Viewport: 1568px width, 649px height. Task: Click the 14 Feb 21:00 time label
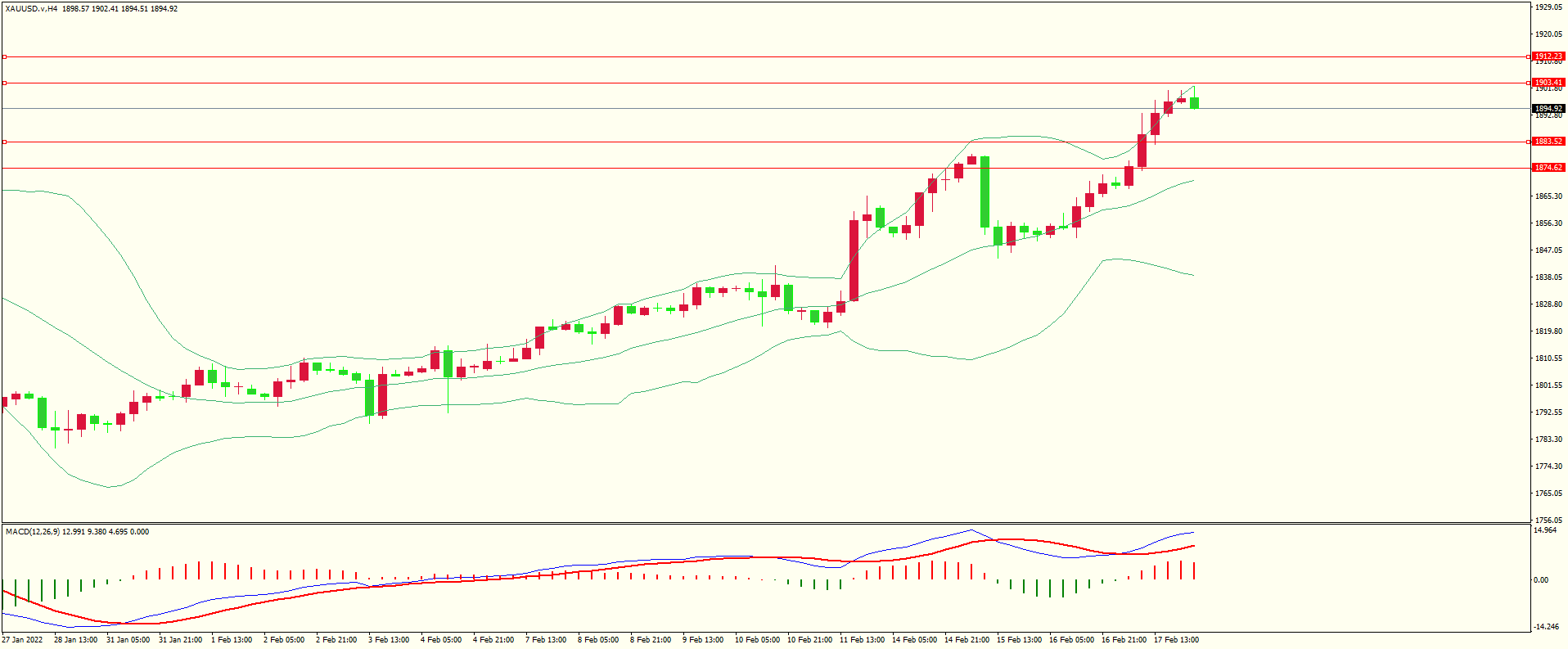click(x=966, y=640)
